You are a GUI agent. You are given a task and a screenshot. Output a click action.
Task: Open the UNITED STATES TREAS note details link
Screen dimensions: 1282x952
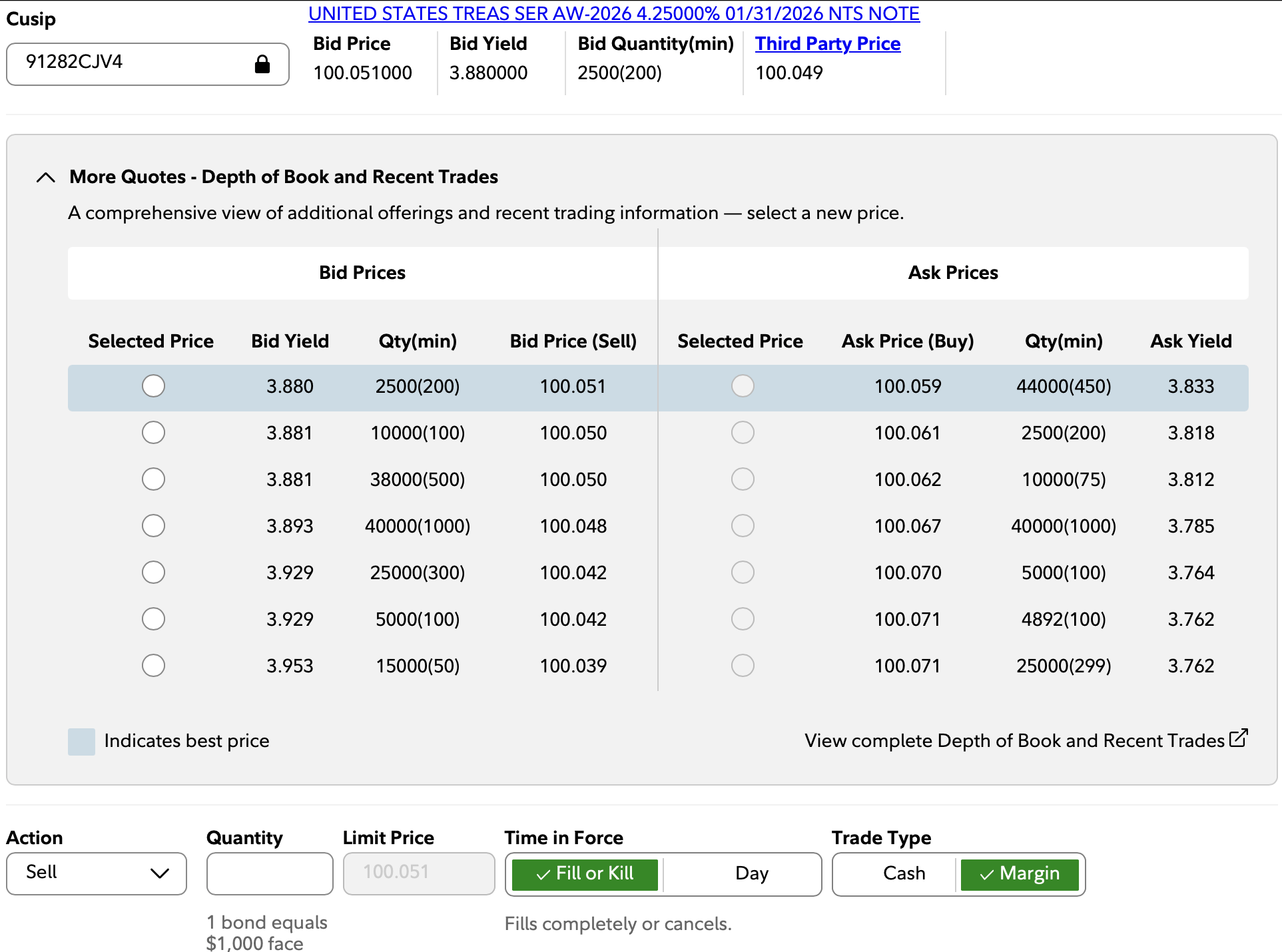613,13
